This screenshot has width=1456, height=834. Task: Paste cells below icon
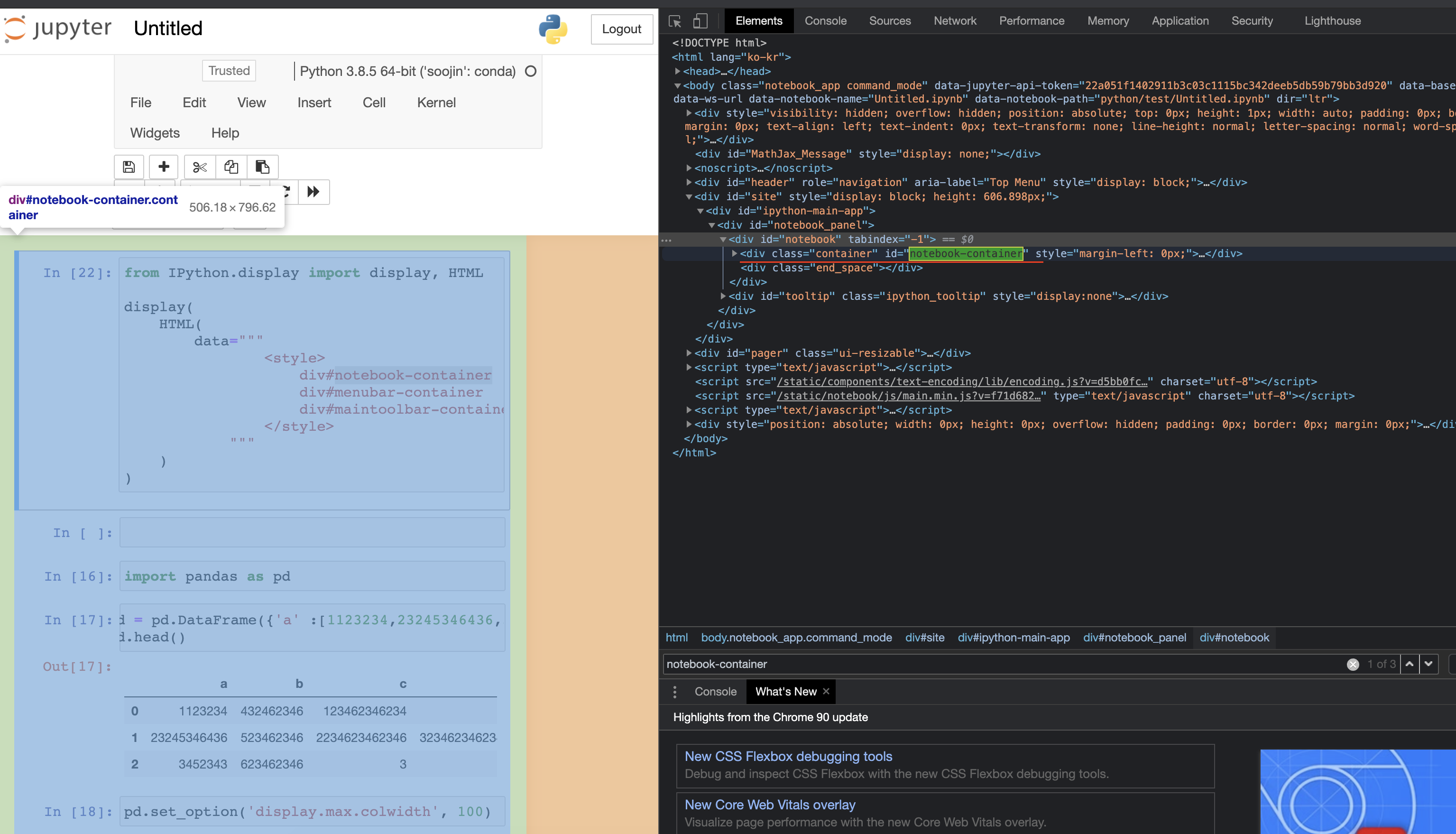click(262, 167)
